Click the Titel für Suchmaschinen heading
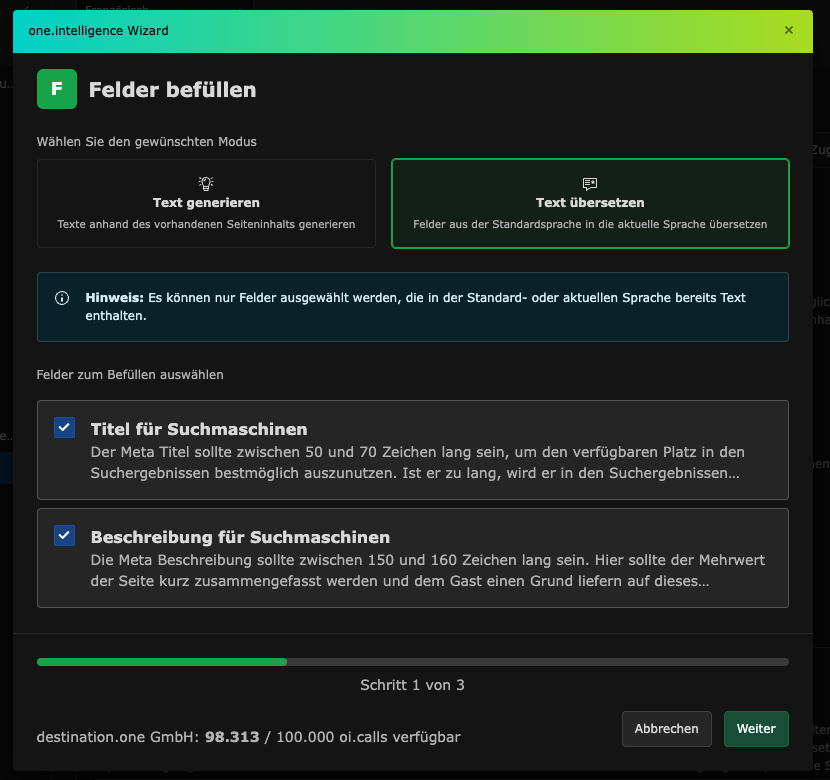Image resolution: width=830 pixels, height=780 pixels. (199, 430)
